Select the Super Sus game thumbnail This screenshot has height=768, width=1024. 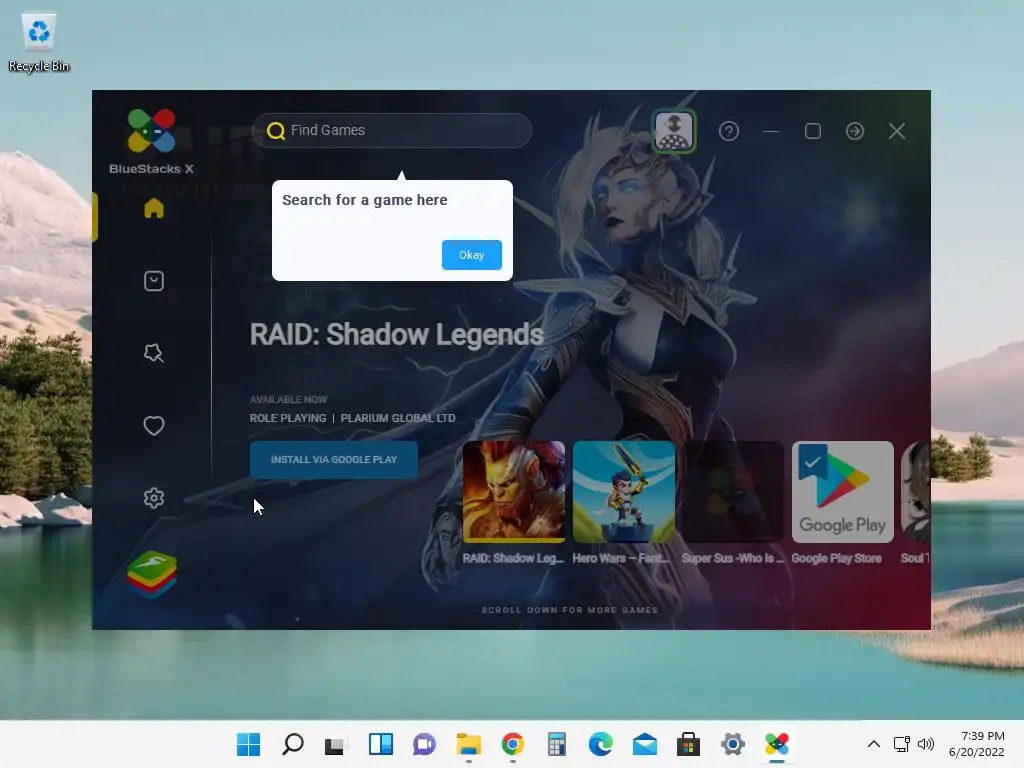coord(733,492)
